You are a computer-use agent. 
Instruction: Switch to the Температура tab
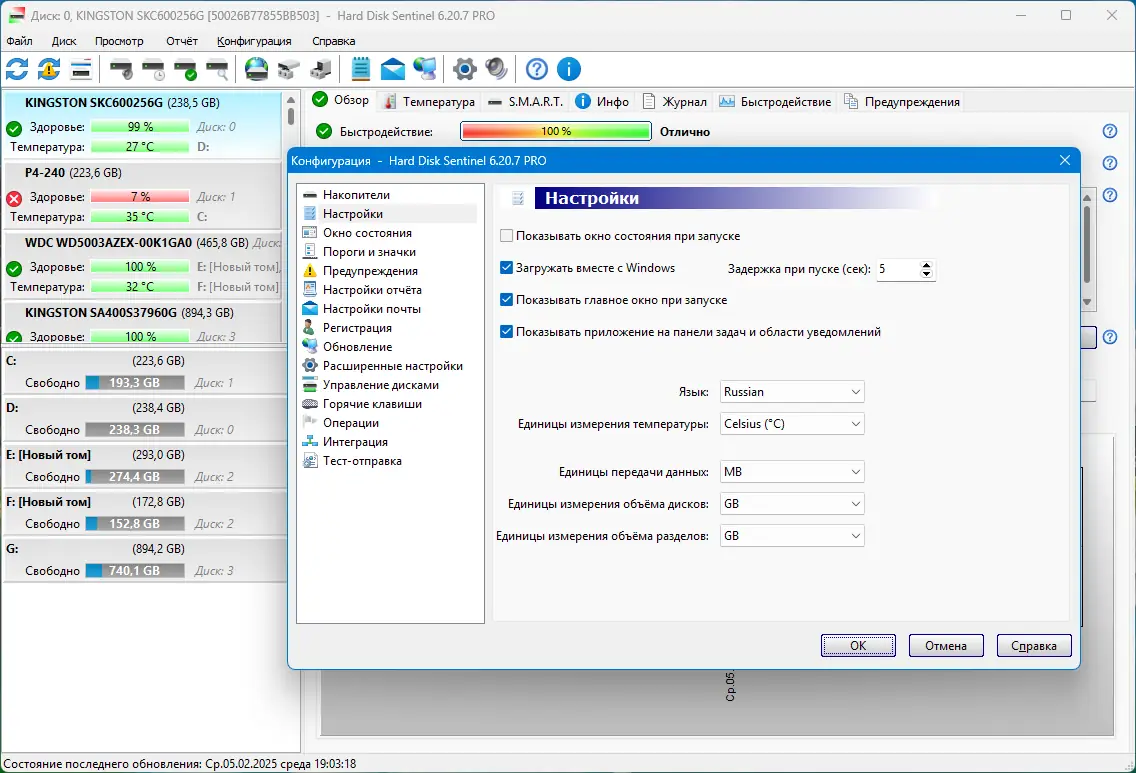[429, 101]
